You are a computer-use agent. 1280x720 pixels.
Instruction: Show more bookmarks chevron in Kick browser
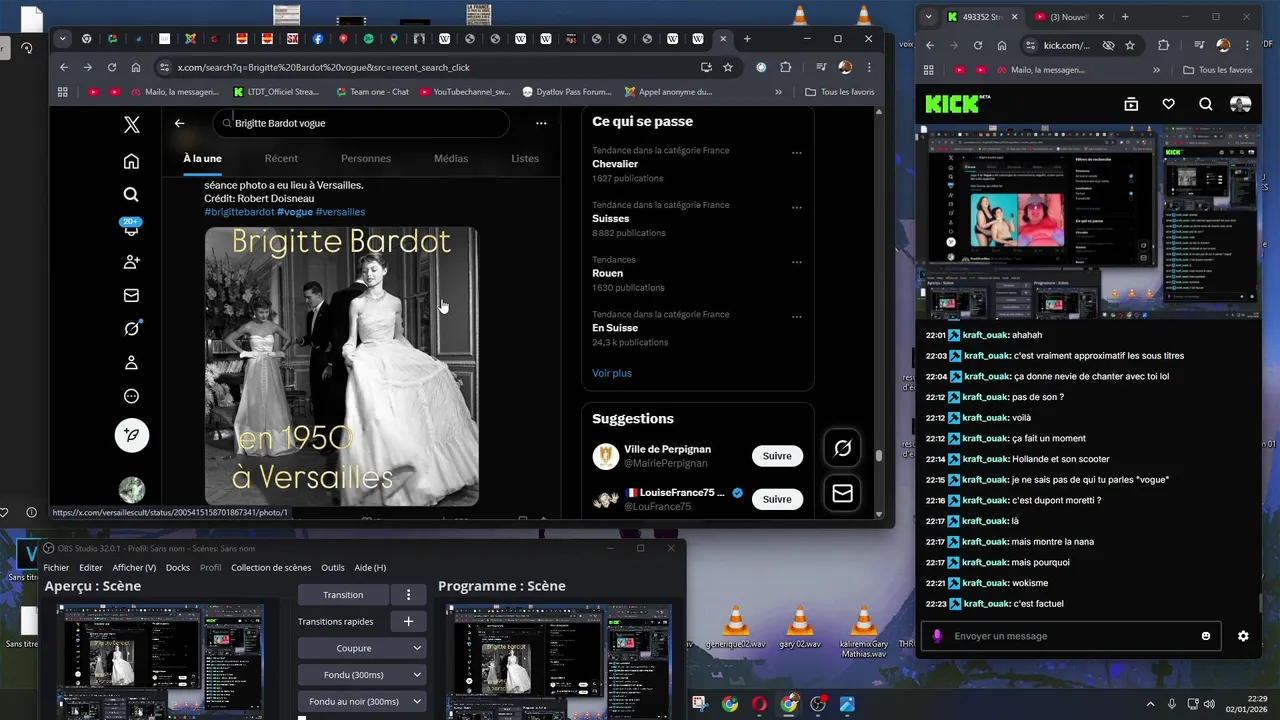(x=1157, y=70)
